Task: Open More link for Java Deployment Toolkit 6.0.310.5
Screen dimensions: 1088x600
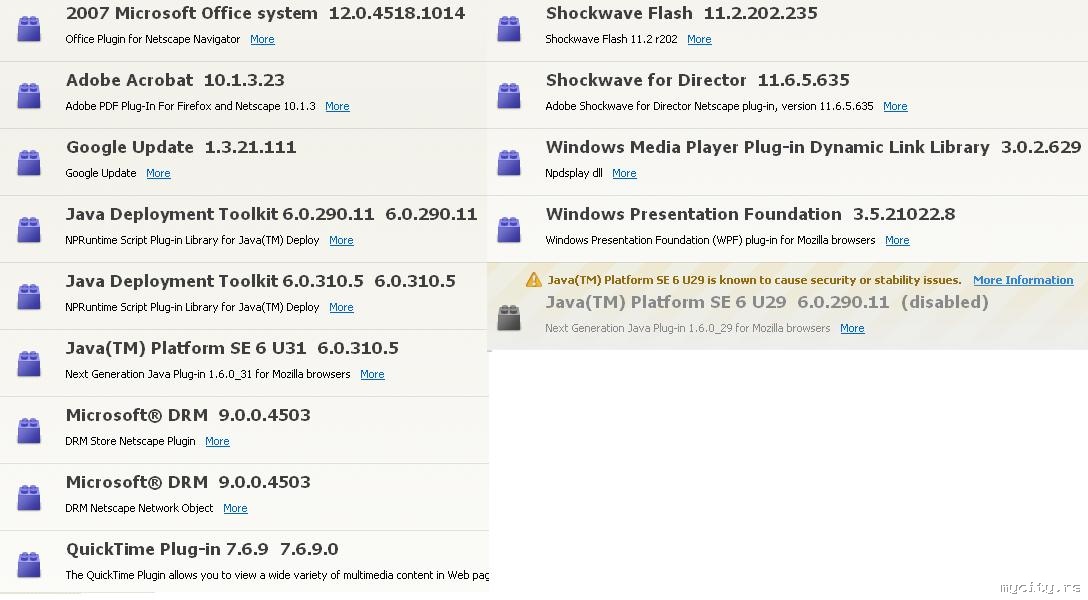Action: pos(341,307)
